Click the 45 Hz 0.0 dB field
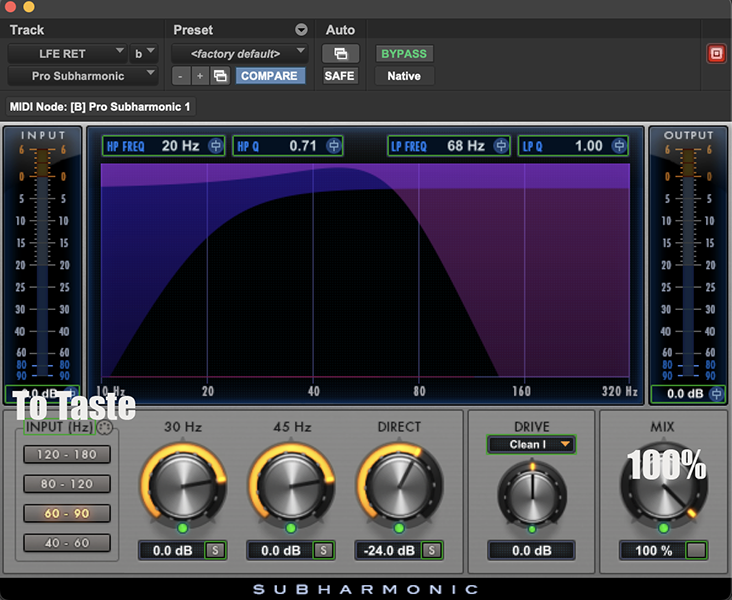This screenshot has width=732, height=600. [281, 551]
